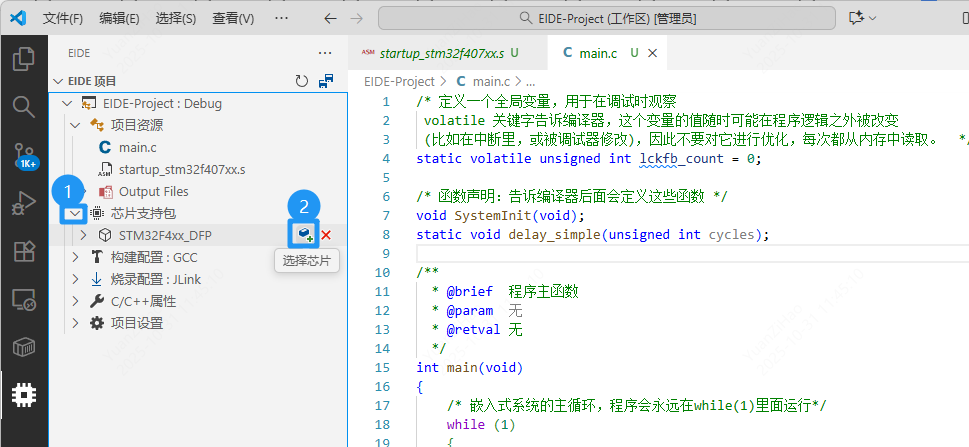Image resolution: width=969 pixels, height=447 pixels.
Task: Open EIDE panel more actions (…)
Action: click(324, 53)
